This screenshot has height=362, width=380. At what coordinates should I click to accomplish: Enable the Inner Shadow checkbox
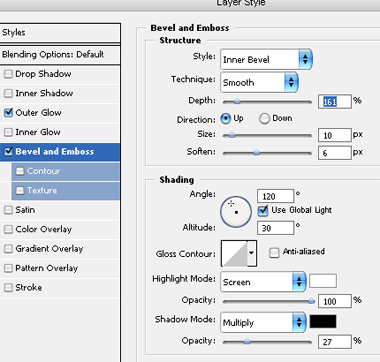[8, 93]
